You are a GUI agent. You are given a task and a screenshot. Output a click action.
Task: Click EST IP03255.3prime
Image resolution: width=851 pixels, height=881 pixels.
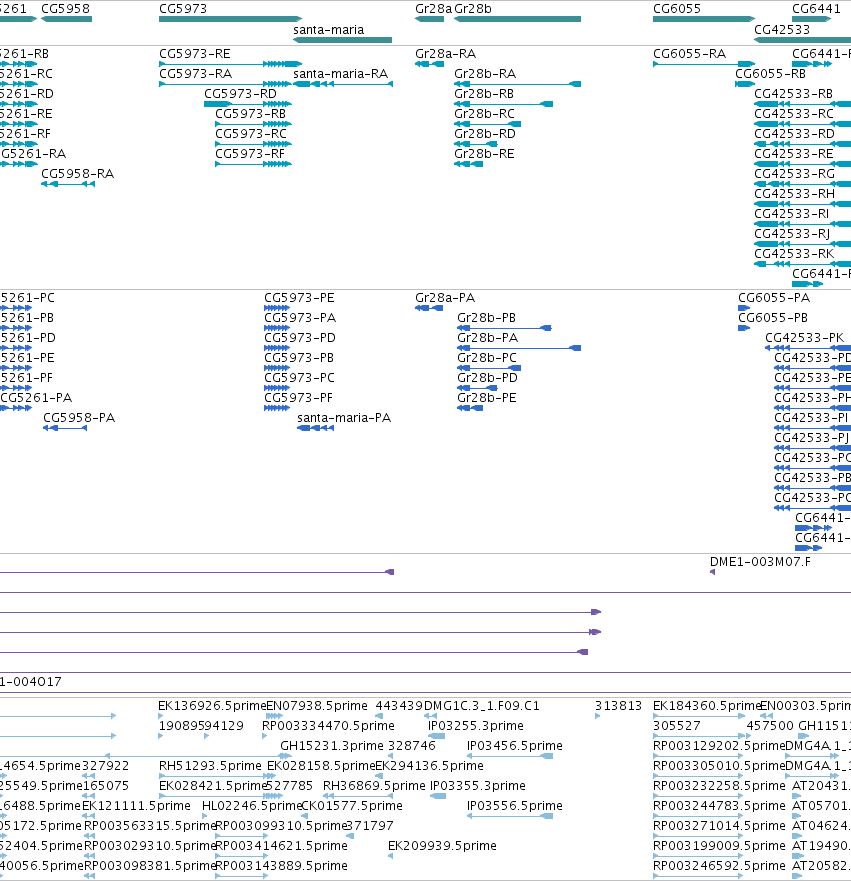coord(476,725)
